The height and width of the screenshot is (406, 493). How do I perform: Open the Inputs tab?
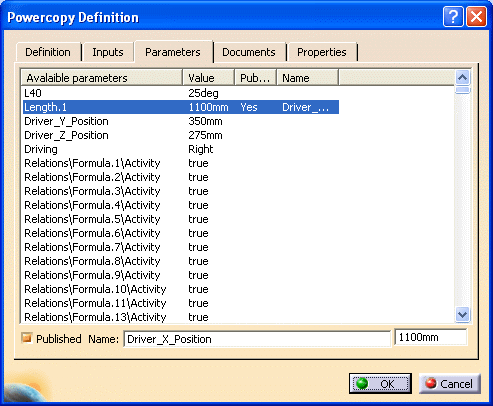coord(108,52)
